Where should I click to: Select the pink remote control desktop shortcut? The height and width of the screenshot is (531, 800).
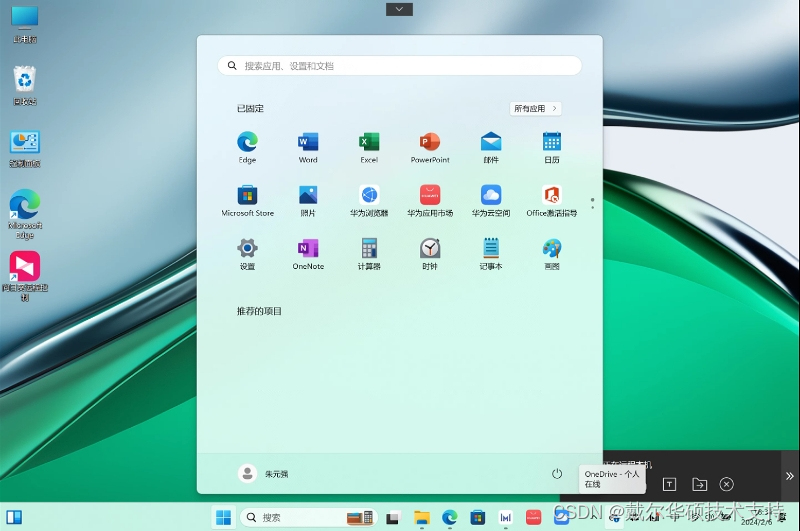pos(24,275)
